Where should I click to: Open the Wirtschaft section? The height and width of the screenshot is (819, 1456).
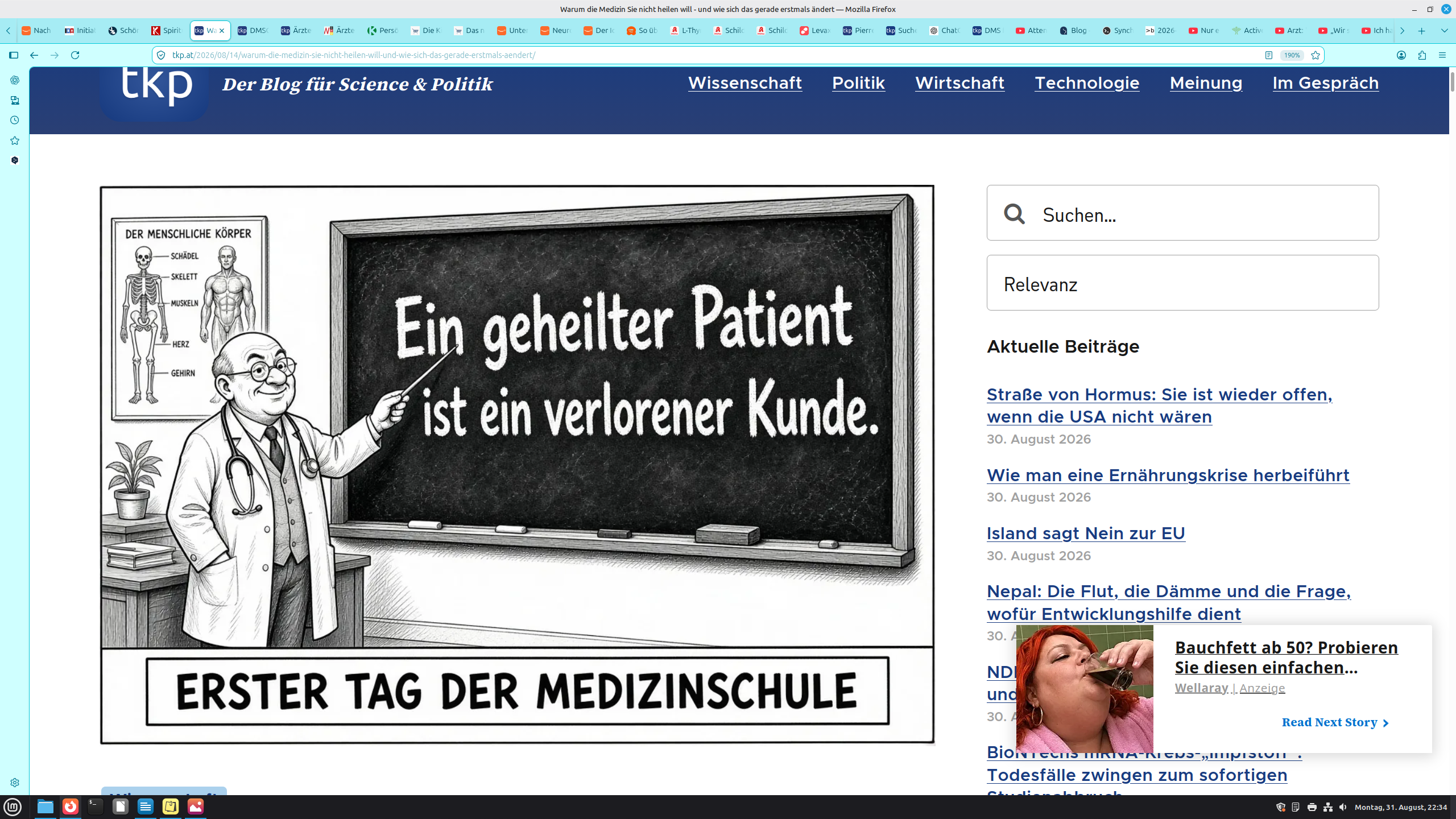click(x=959, y=83)
